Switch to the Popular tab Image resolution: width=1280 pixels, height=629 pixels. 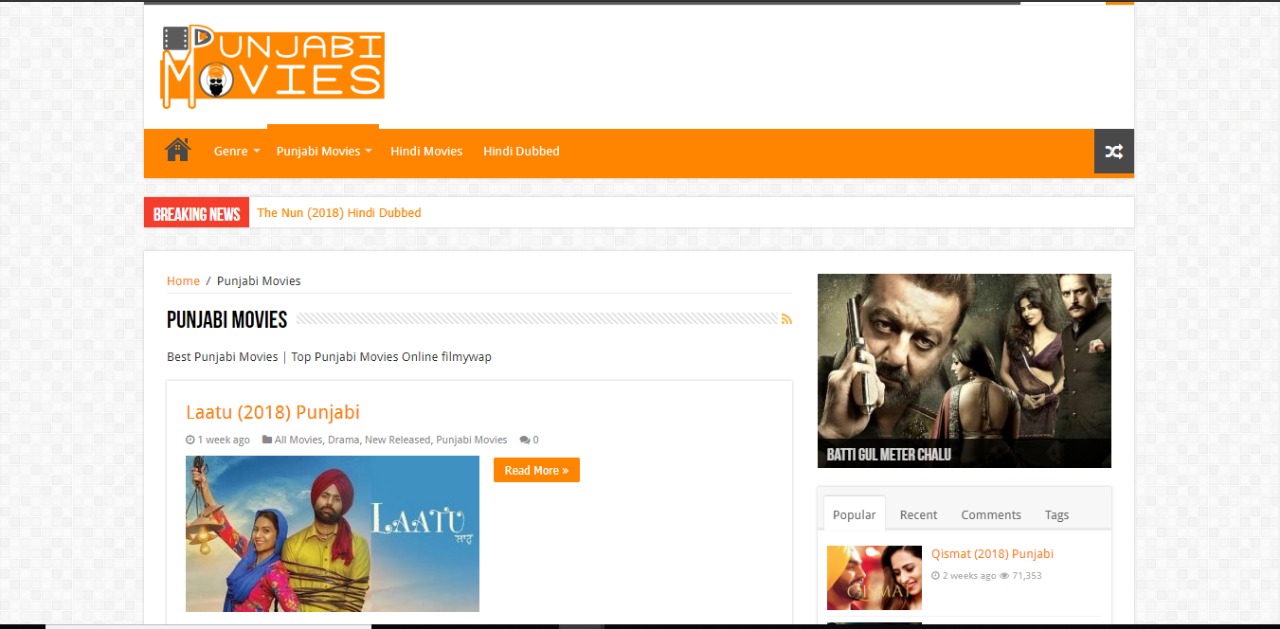click(x=854, y=514)
